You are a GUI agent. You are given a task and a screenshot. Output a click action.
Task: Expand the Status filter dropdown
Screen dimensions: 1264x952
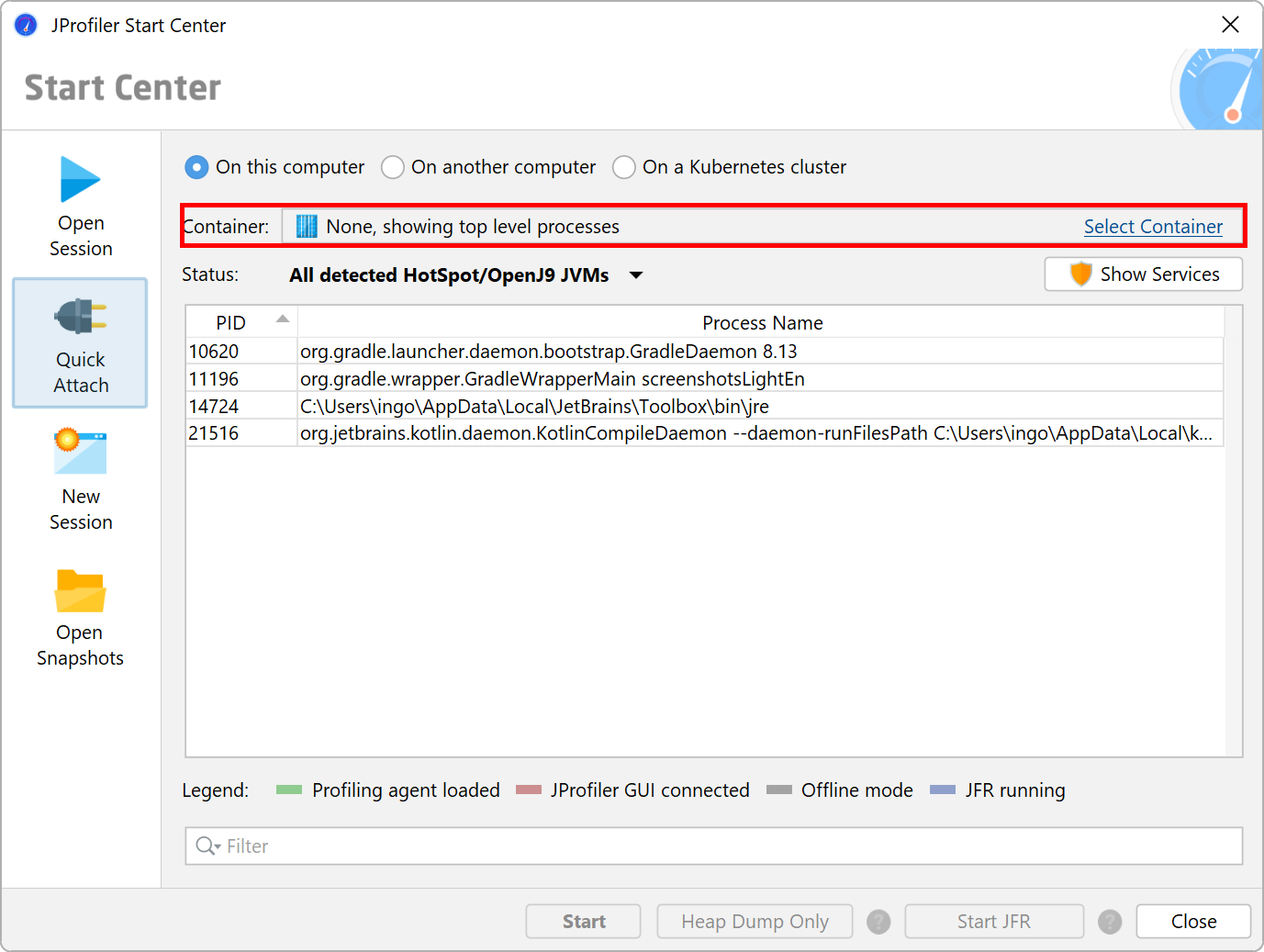466,275
